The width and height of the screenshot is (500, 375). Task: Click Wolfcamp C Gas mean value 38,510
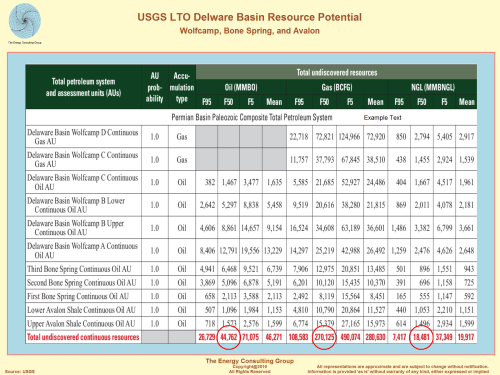(x=376, y=159)
